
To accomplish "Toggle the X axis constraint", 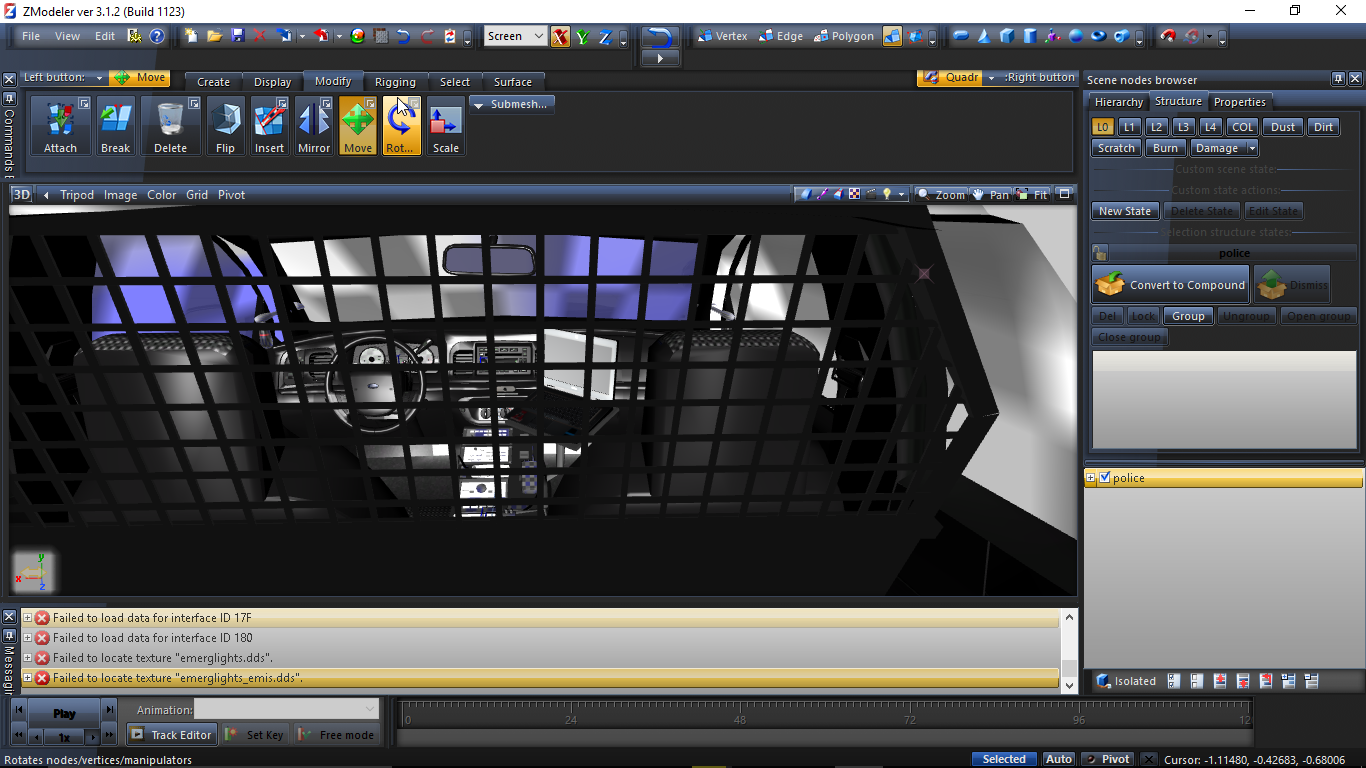I will point(559,37).
